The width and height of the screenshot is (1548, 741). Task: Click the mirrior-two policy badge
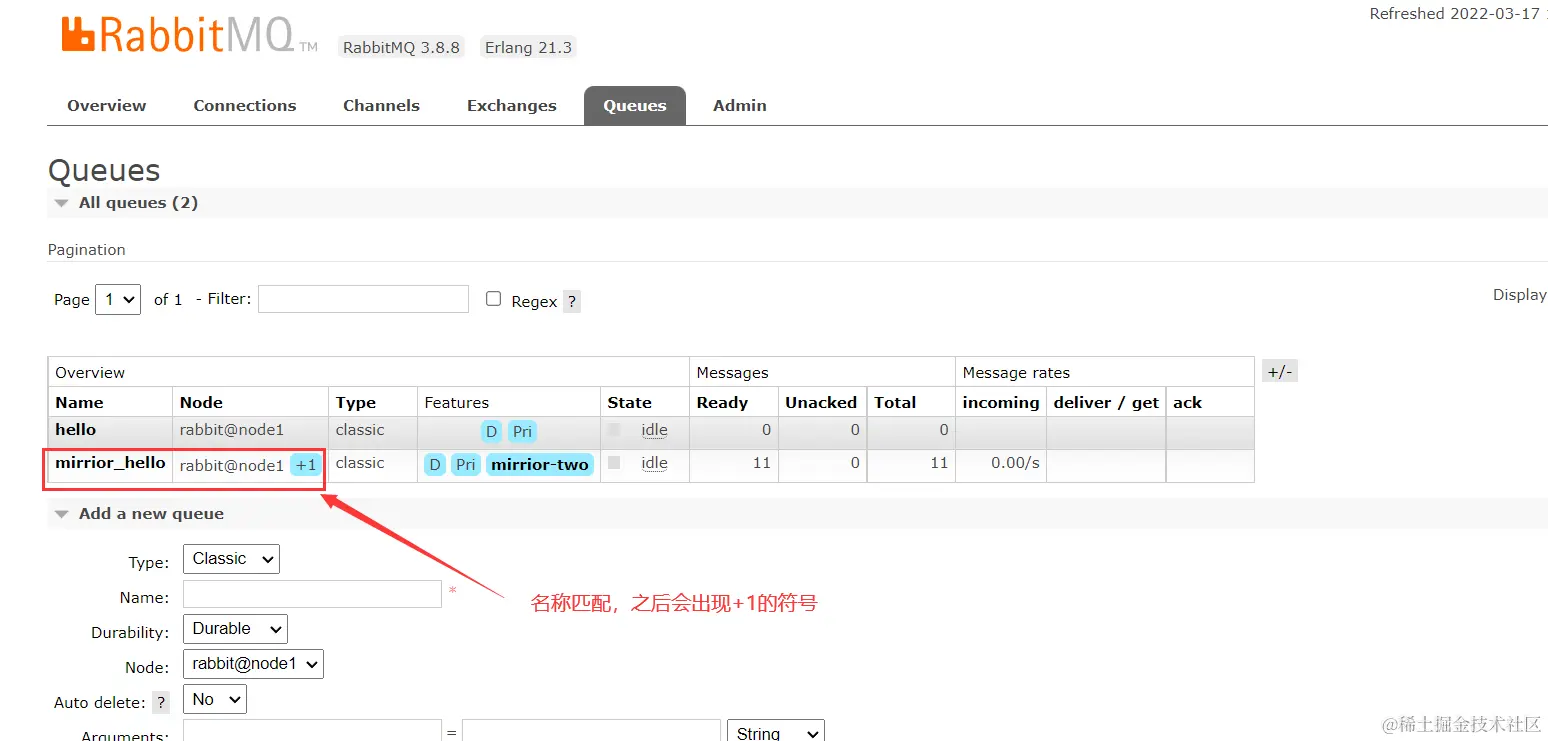(x=540, y=465)
